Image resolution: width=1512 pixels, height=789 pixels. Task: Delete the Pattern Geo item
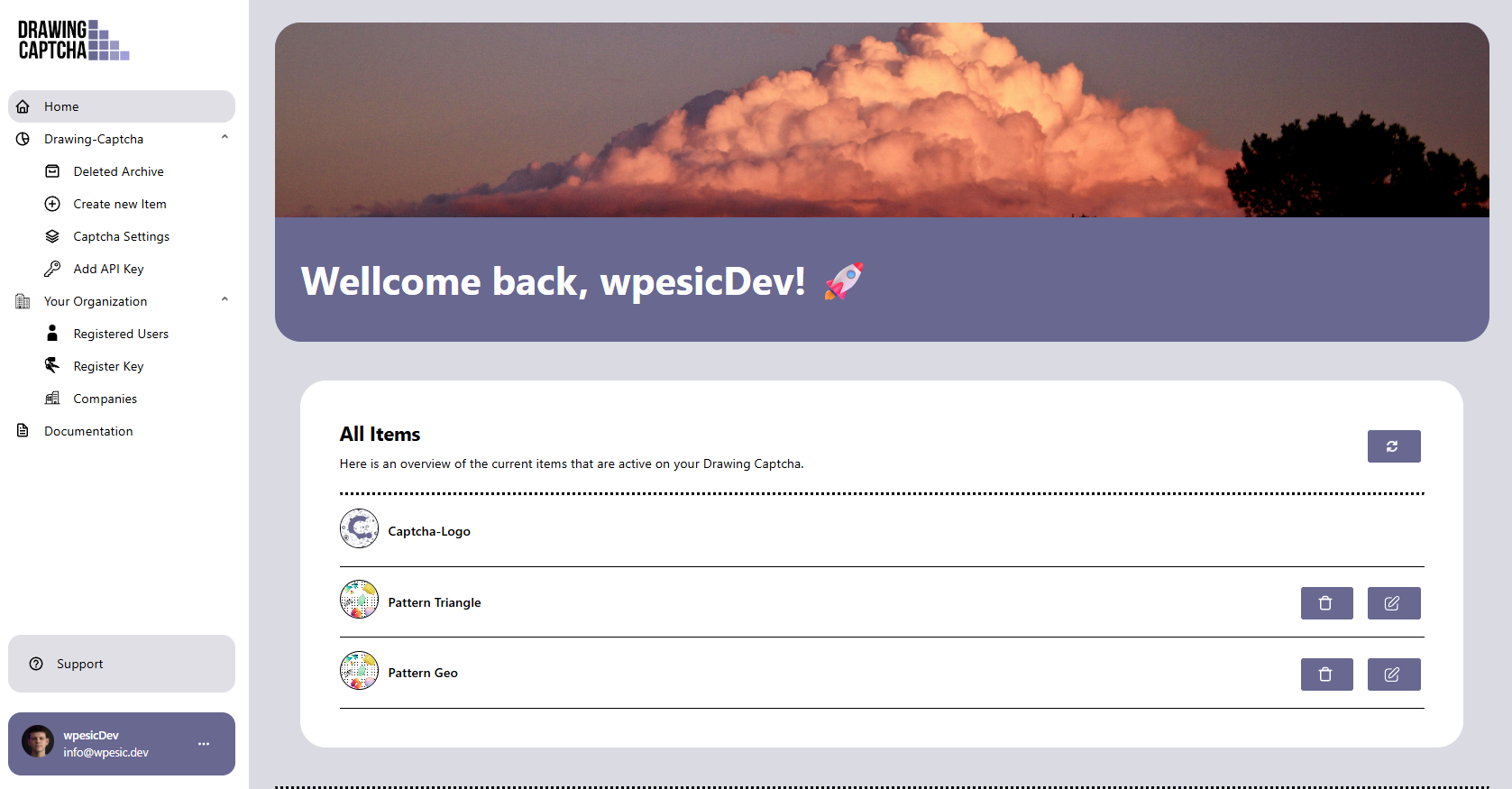pos(1326,674)
